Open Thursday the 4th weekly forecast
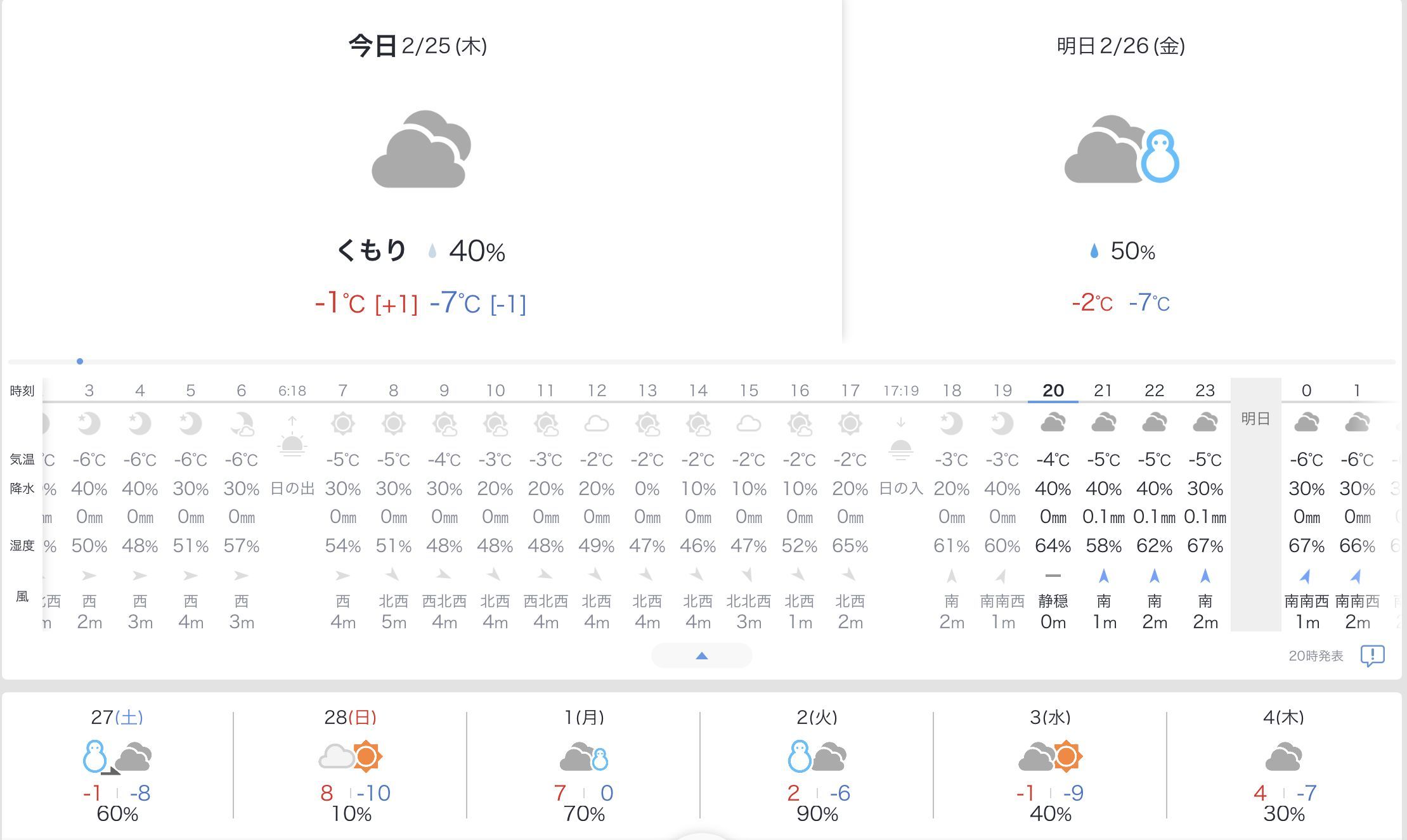The height and width of the screenshot is (840, 1407). pyautogui.click(x=1284, y=766)
